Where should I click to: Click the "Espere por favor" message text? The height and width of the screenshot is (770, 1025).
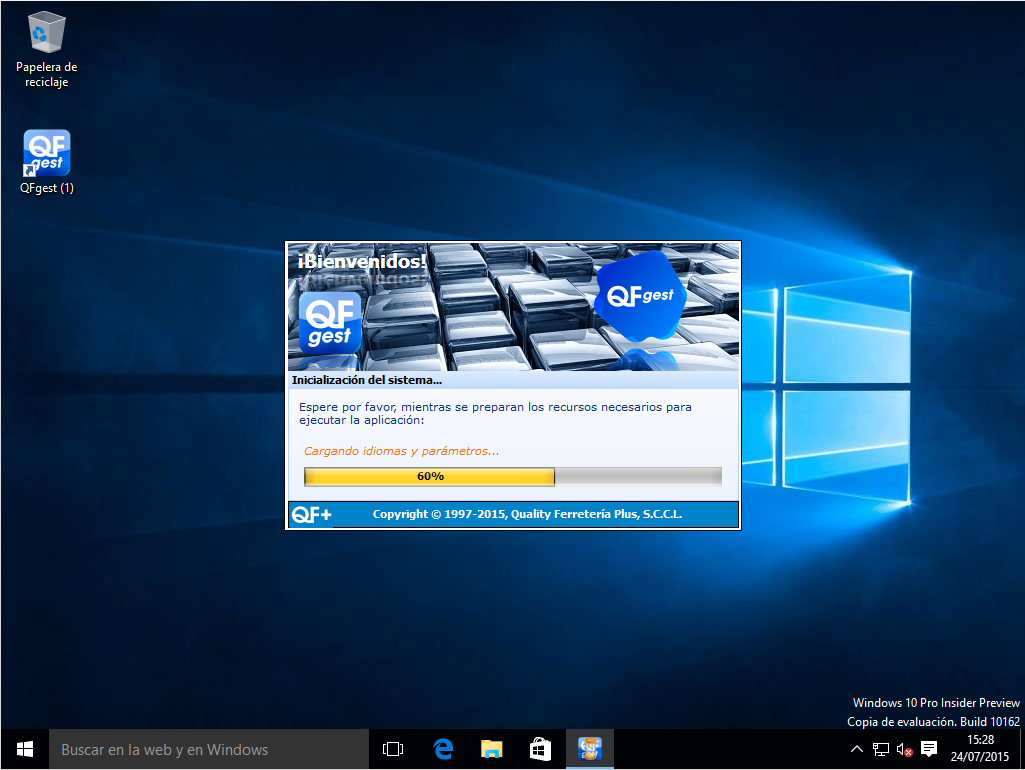495,413
